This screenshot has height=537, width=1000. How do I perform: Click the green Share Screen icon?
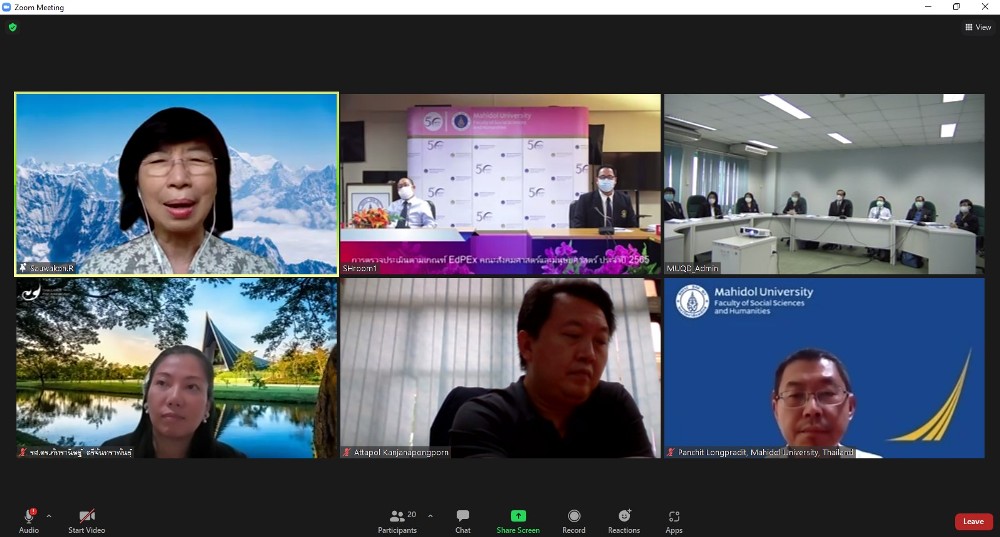(518, 516)
